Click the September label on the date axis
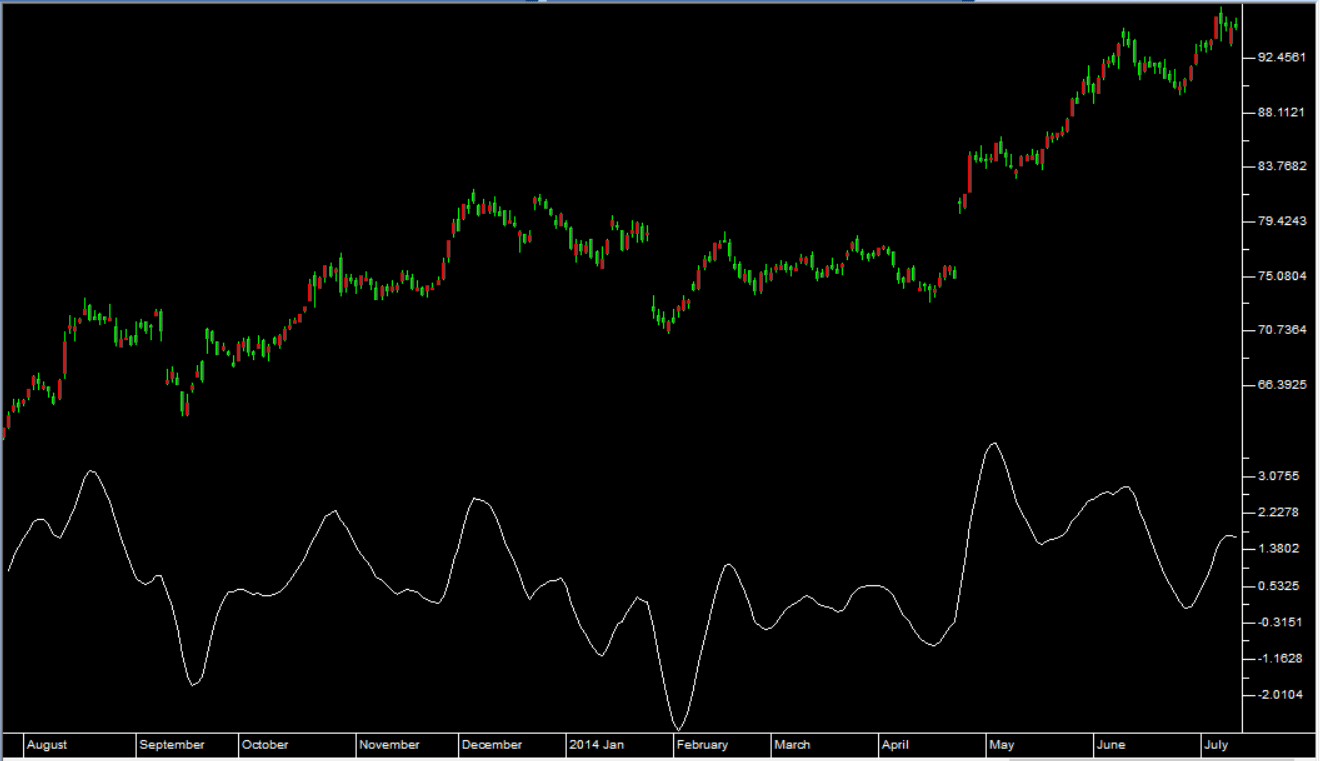The height and width of the screenshot is (761, 1320). pos(172,745)
